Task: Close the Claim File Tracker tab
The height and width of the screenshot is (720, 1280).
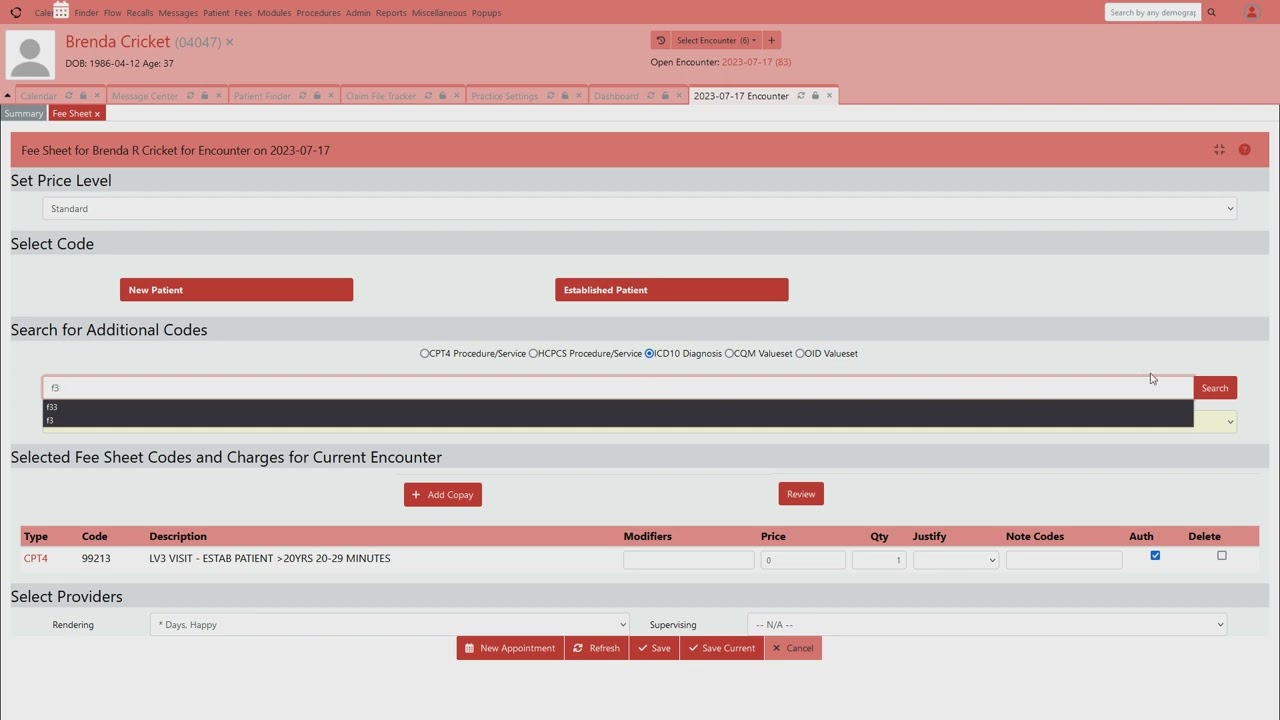Action: coord(457,96)
